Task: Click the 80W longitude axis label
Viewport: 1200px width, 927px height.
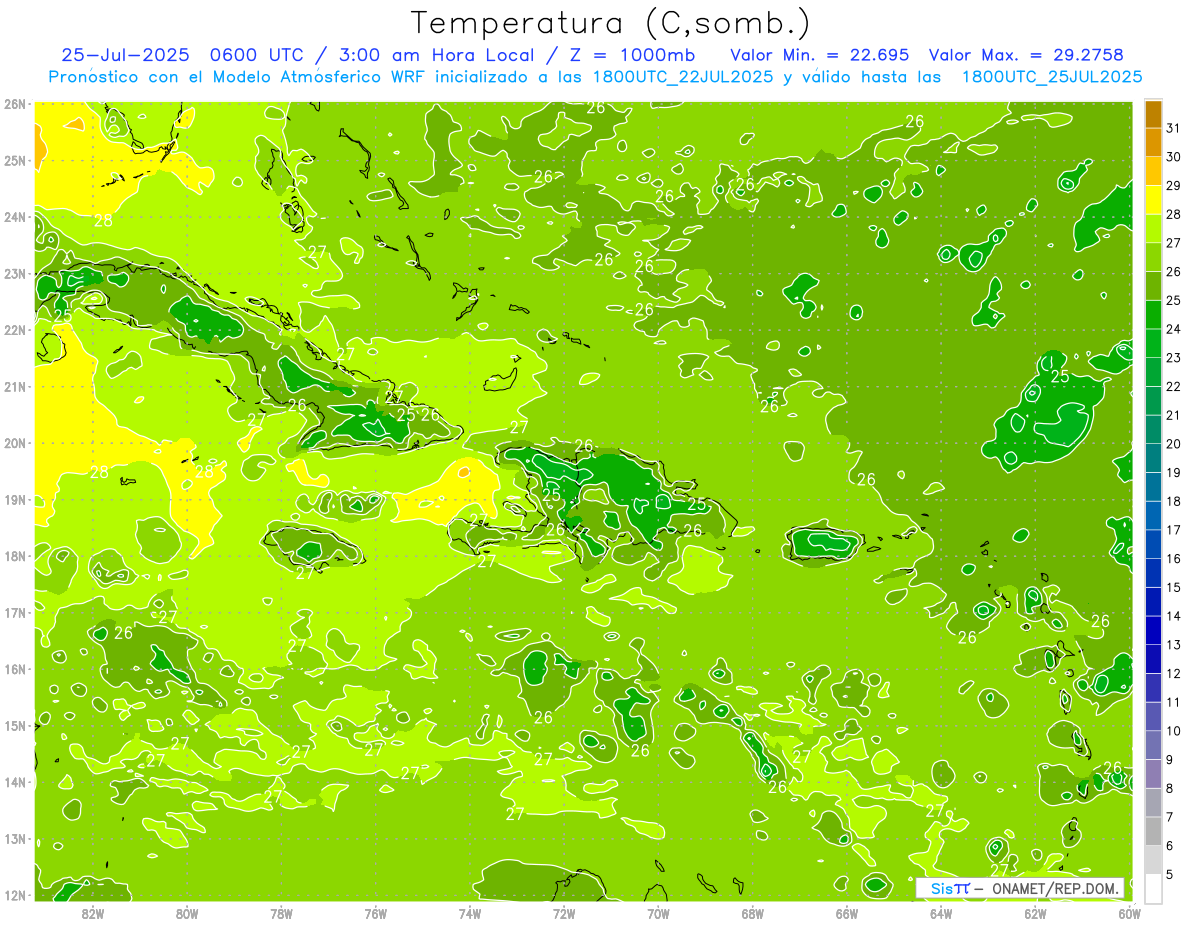Action: [186, 913]
